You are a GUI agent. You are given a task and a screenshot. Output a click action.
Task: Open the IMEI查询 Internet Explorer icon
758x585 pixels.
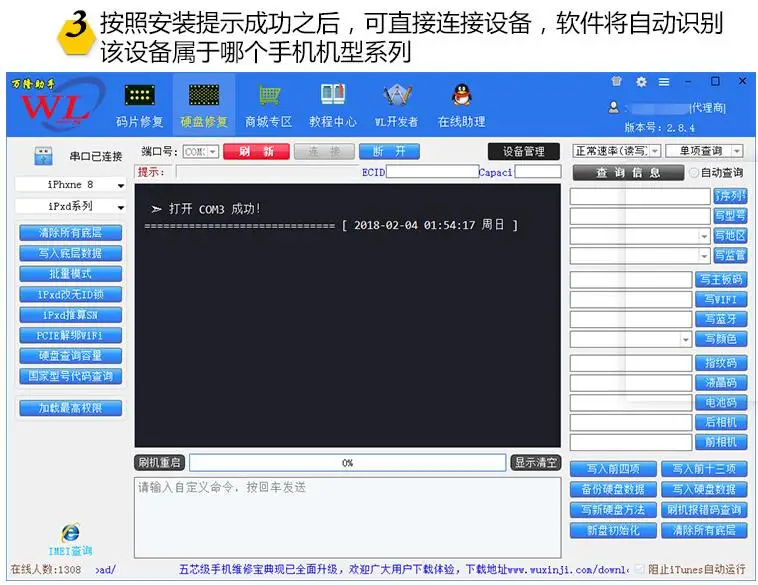pos(71,533)
